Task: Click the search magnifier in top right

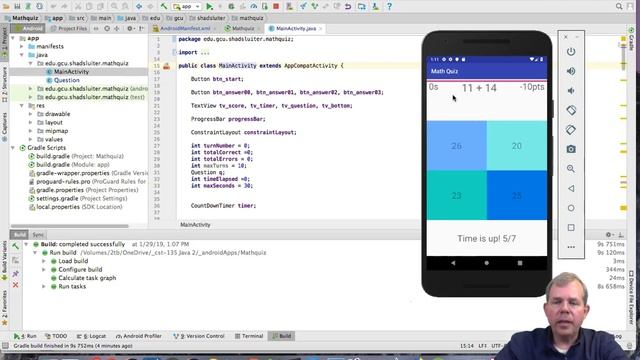Action: coord(619,7)
